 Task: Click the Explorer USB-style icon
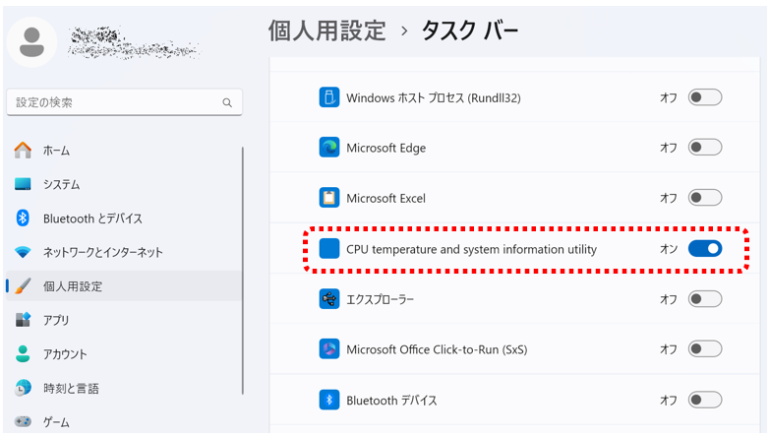[329, 299]
